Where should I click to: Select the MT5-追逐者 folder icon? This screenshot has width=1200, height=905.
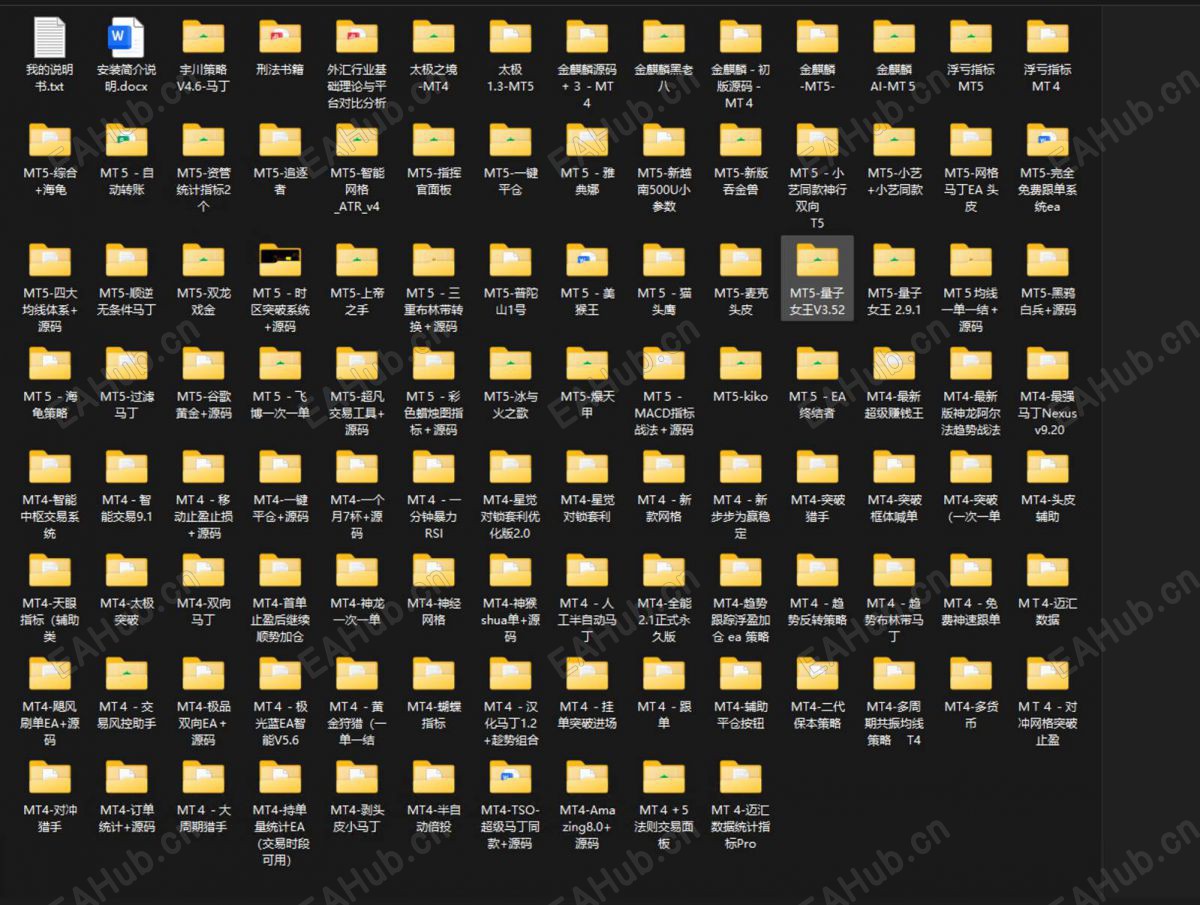[x=280, y=140]
